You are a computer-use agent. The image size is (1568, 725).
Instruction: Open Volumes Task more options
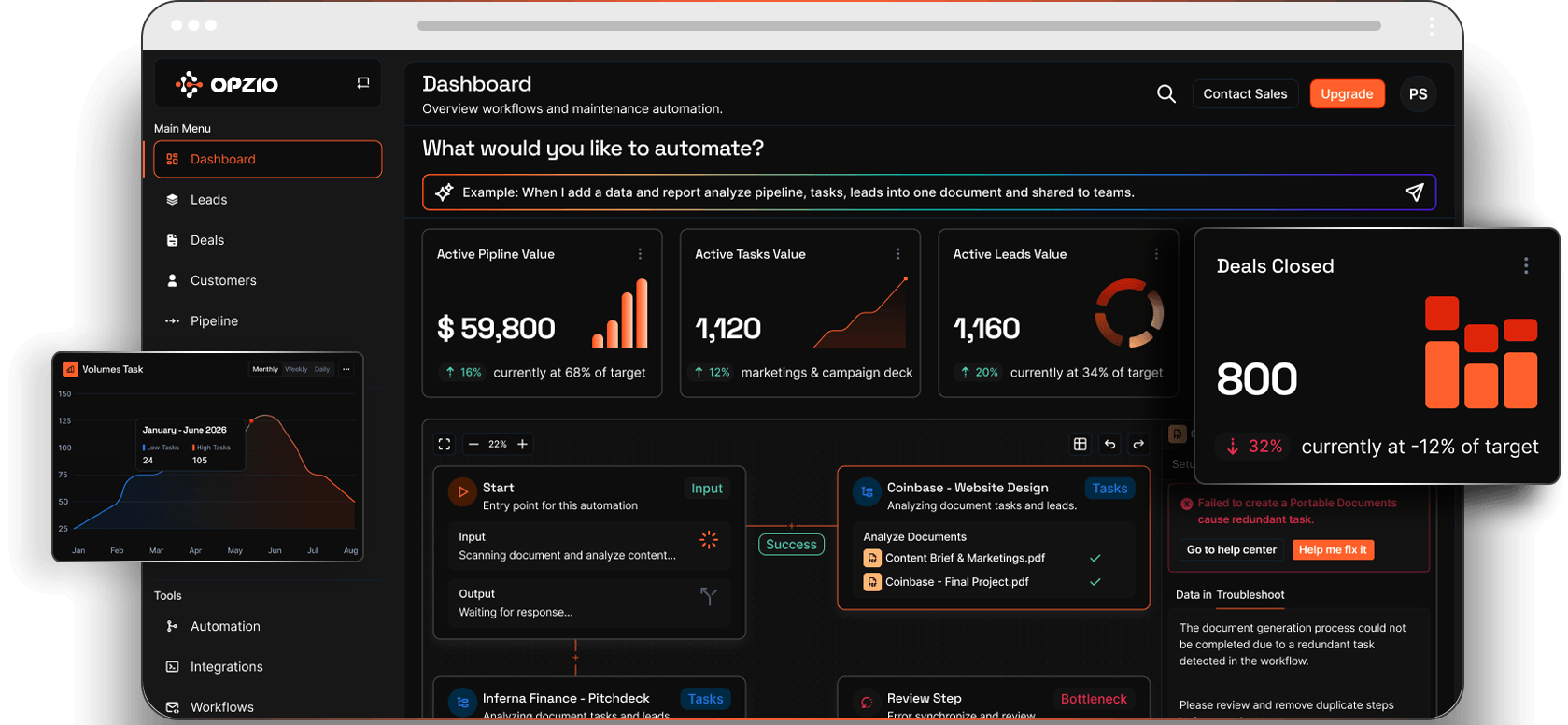pos(346,369)
